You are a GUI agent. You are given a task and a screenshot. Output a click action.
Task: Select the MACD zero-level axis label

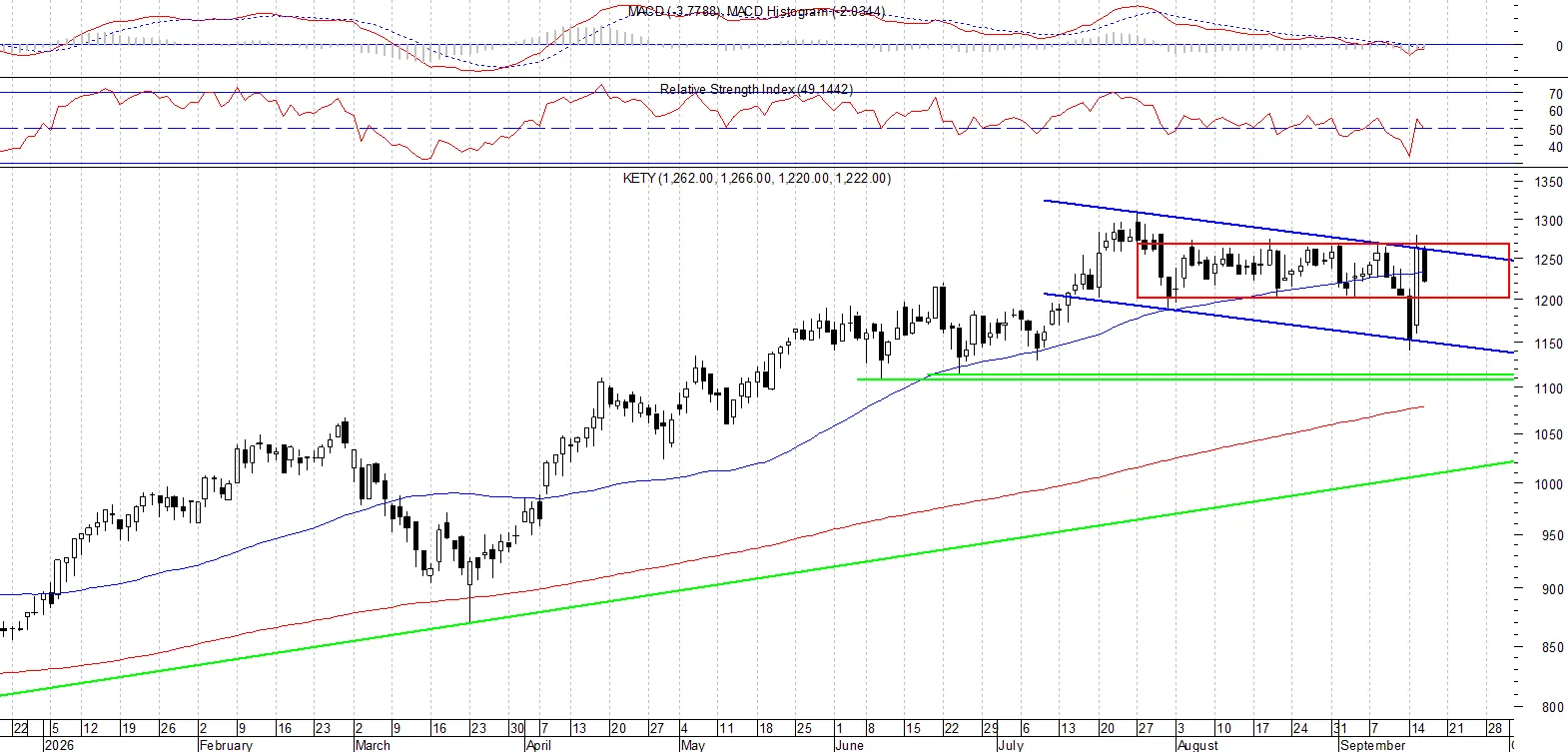[x=1559, y=47]
